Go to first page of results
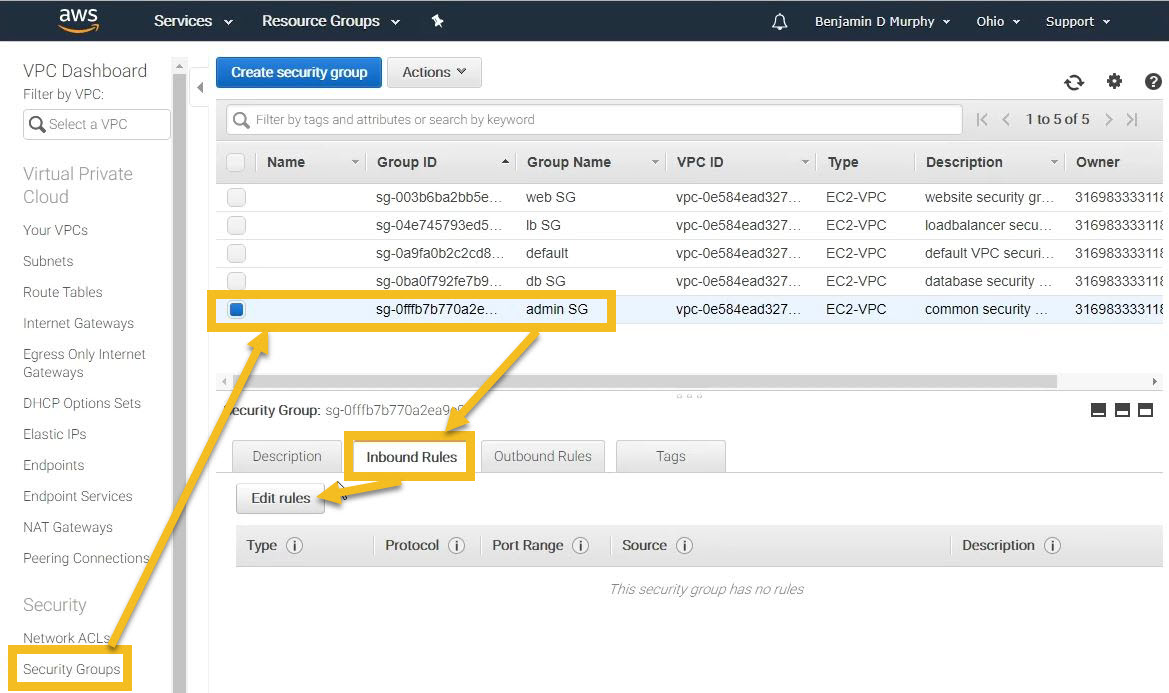The image size is (1169, 693). pos(982,119)
